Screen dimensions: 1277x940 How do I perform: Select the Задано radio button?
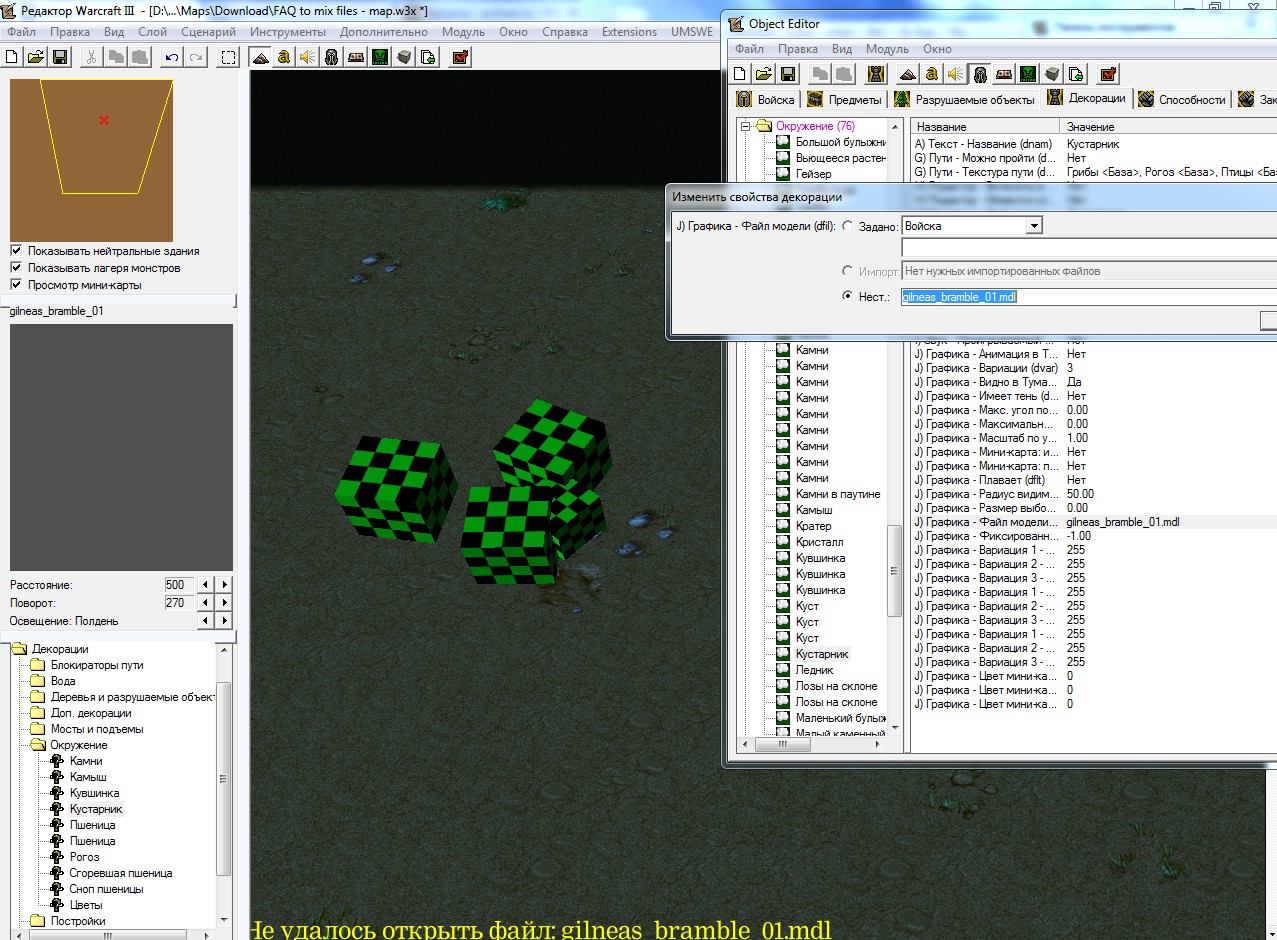(x=848, y=226)
